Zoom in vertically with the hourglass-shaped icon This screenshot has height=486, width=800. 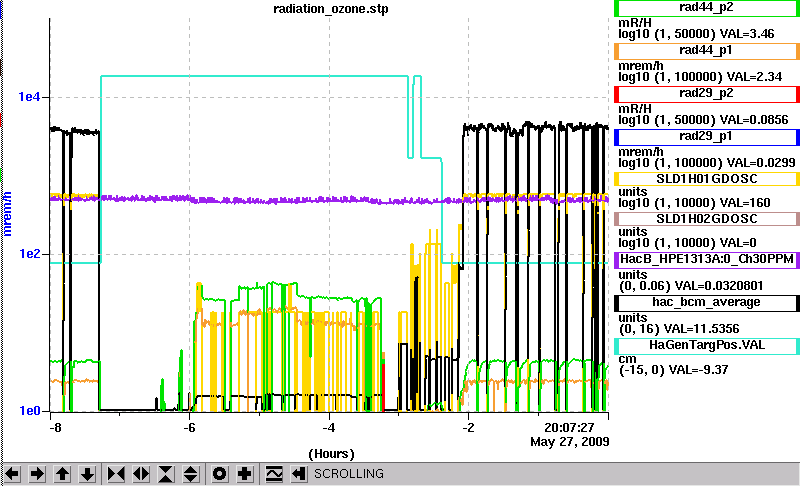coord(166,474)
